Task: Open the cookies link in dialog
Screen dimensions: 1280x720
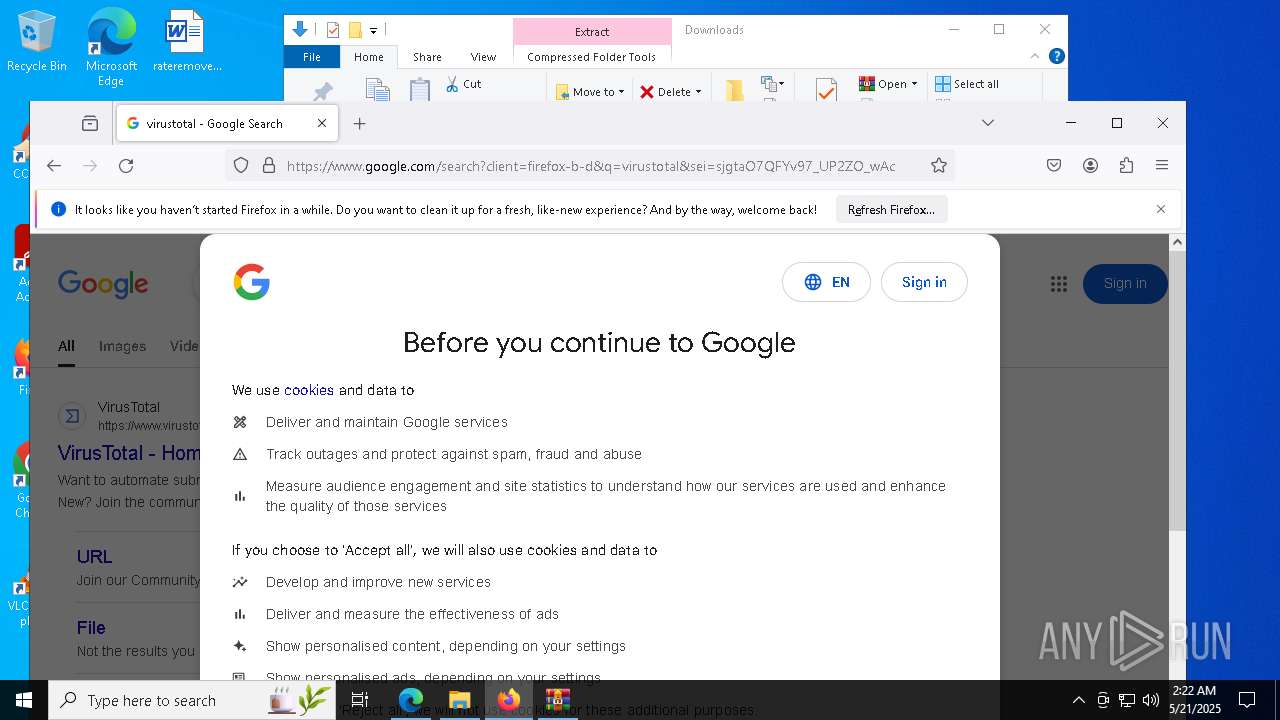Action: point(309,390)
